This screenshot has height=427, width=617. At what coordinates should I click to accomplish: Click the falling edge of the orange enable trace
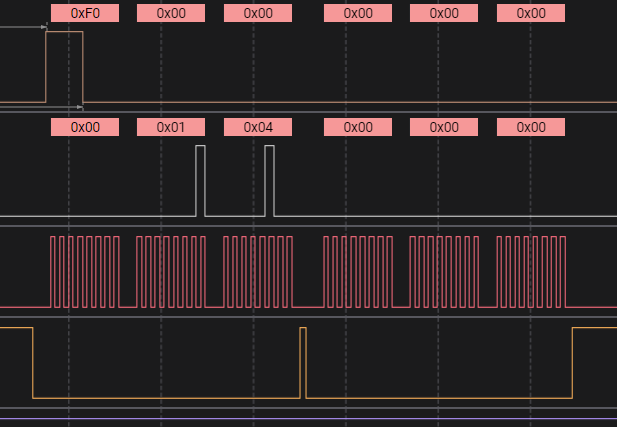click(x=33, y=363)
